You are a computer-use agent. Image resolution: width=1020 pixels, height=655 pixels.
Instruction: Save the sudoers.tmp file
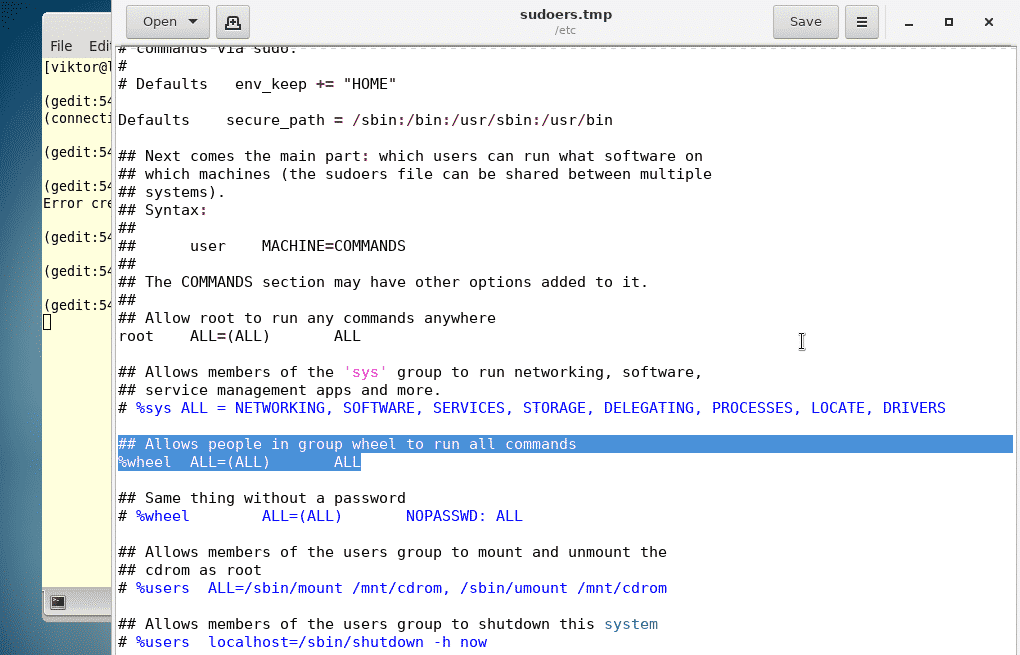pos(805,21)
